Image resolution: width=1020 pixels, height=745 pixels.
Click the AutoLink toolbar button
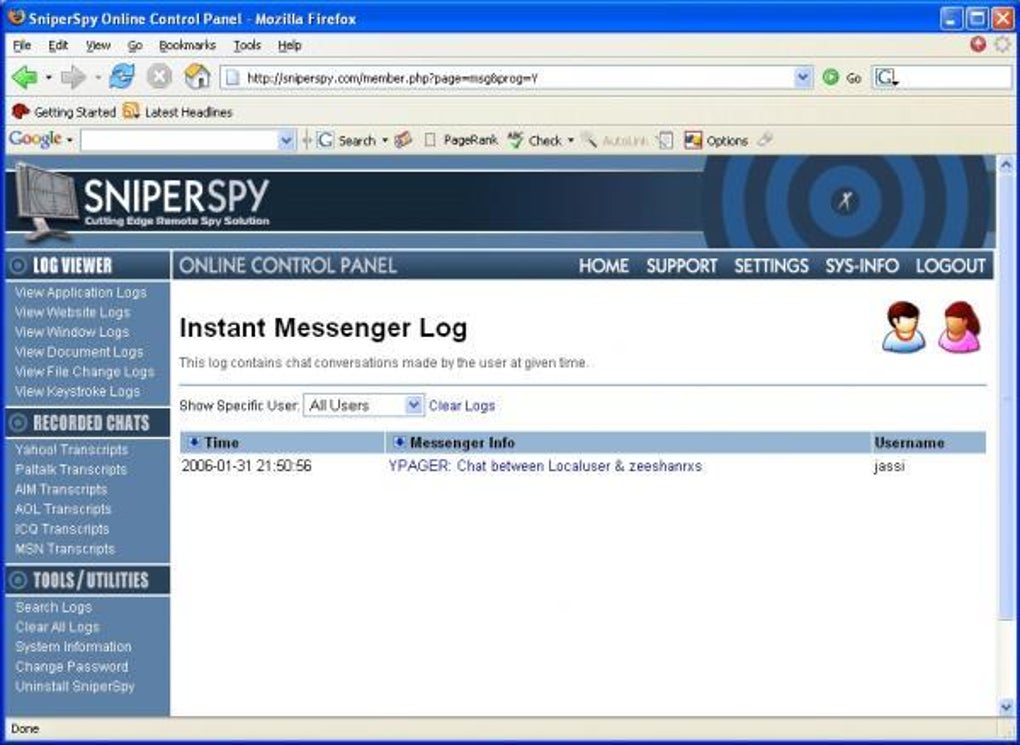(613, 141)
